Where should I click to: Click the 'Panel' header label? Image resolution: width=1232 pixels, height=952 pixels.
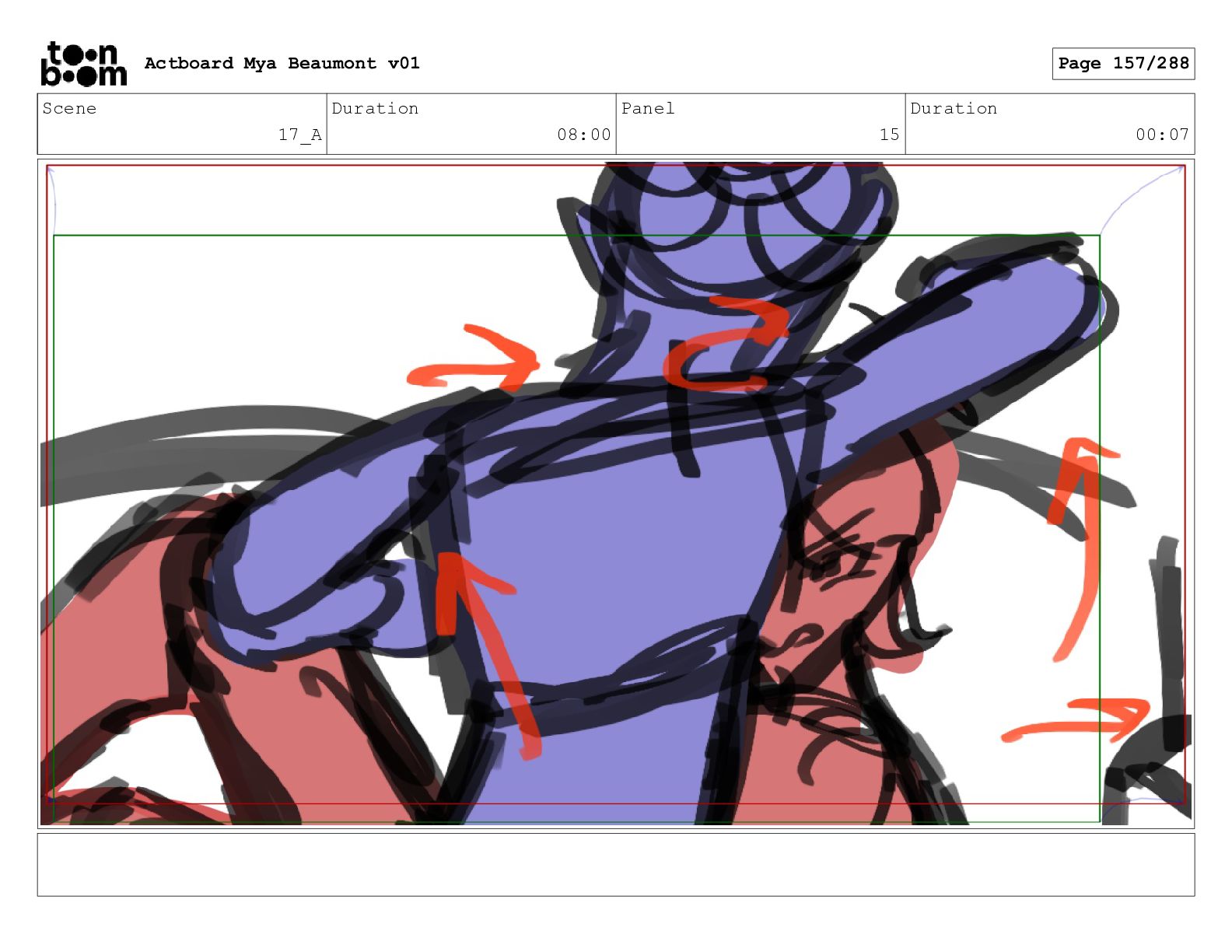pyautogui.click(x=647, y=109)
